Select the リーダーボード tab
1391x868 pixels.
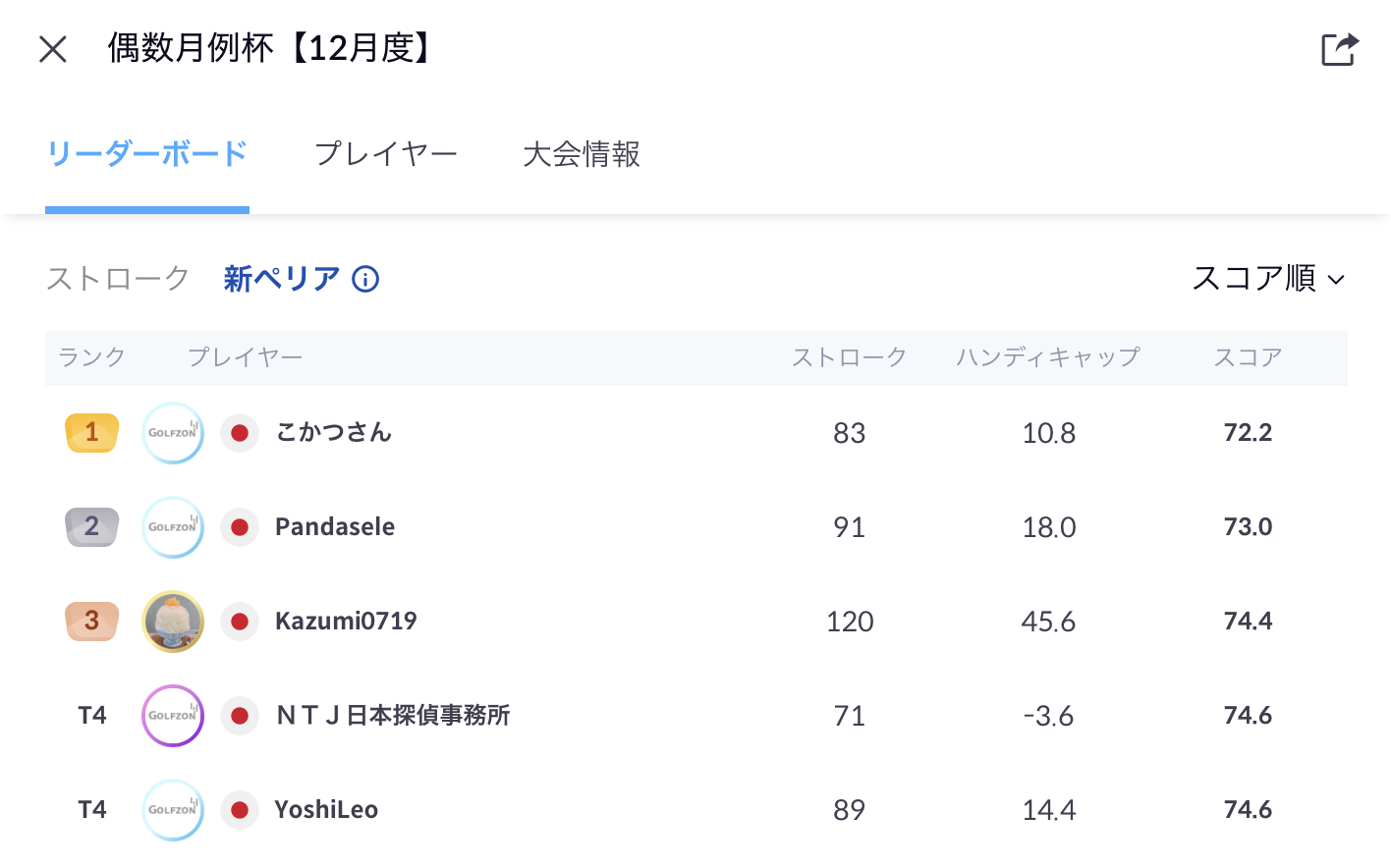(x=147, y=154)
